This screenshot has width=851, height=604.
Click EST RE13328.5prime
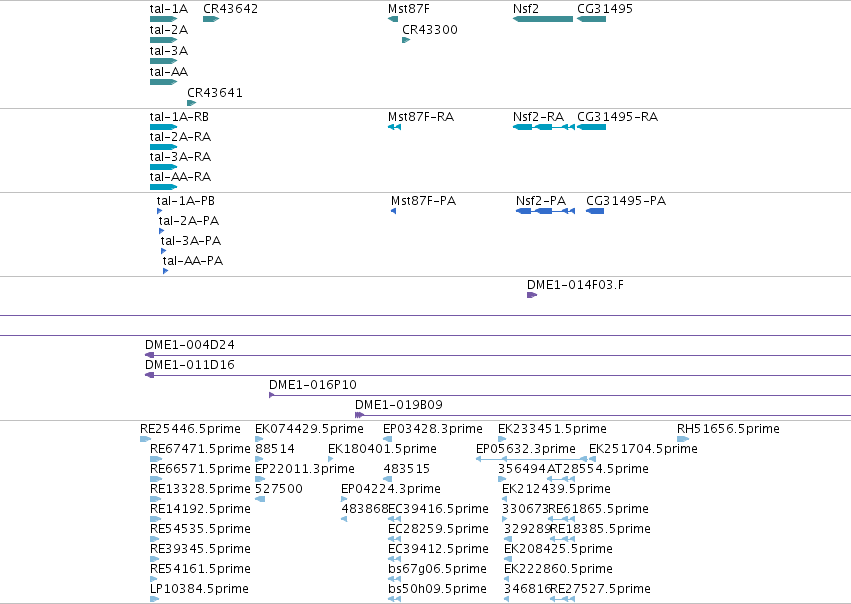pos(155,499)
